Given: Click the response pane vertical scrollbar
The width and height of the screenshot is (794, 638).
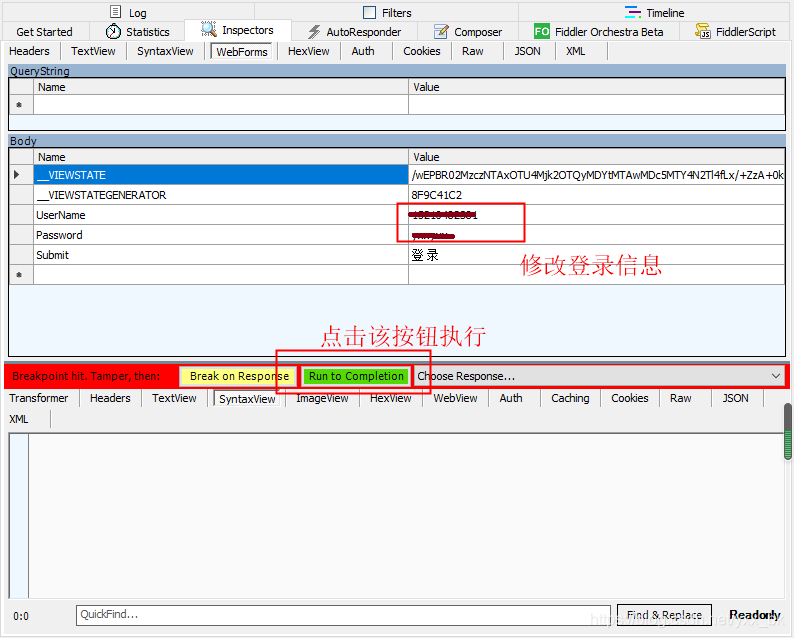Looking at the screenshot, I should tap(788, 431).
